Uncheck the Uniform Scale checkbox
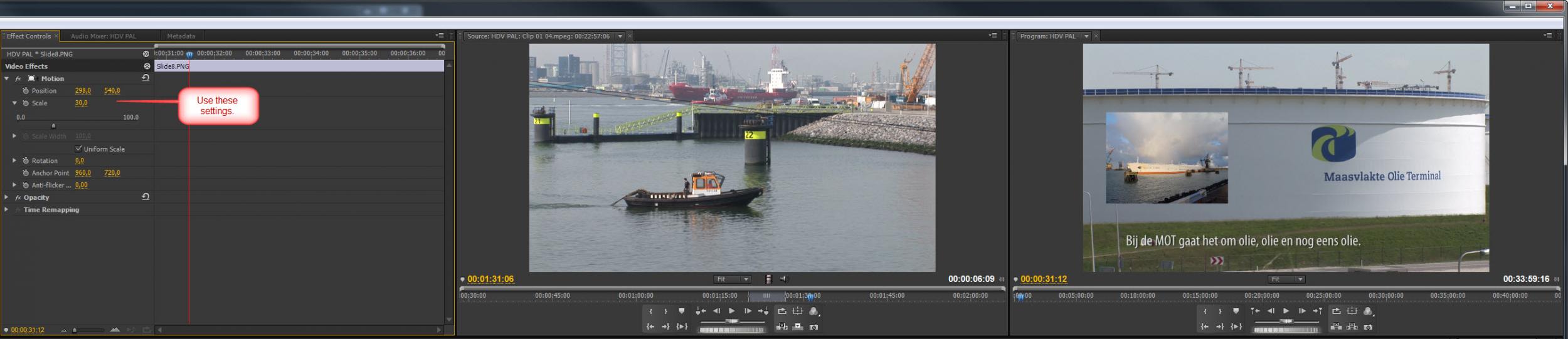Screen dimensions: 1568x339 coord(78,149)
